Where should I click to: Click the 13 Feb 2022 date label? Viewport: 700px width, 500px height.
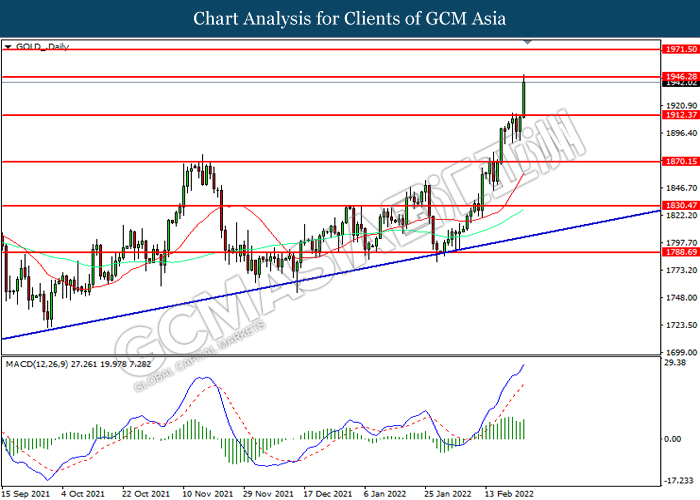[509, 494]
